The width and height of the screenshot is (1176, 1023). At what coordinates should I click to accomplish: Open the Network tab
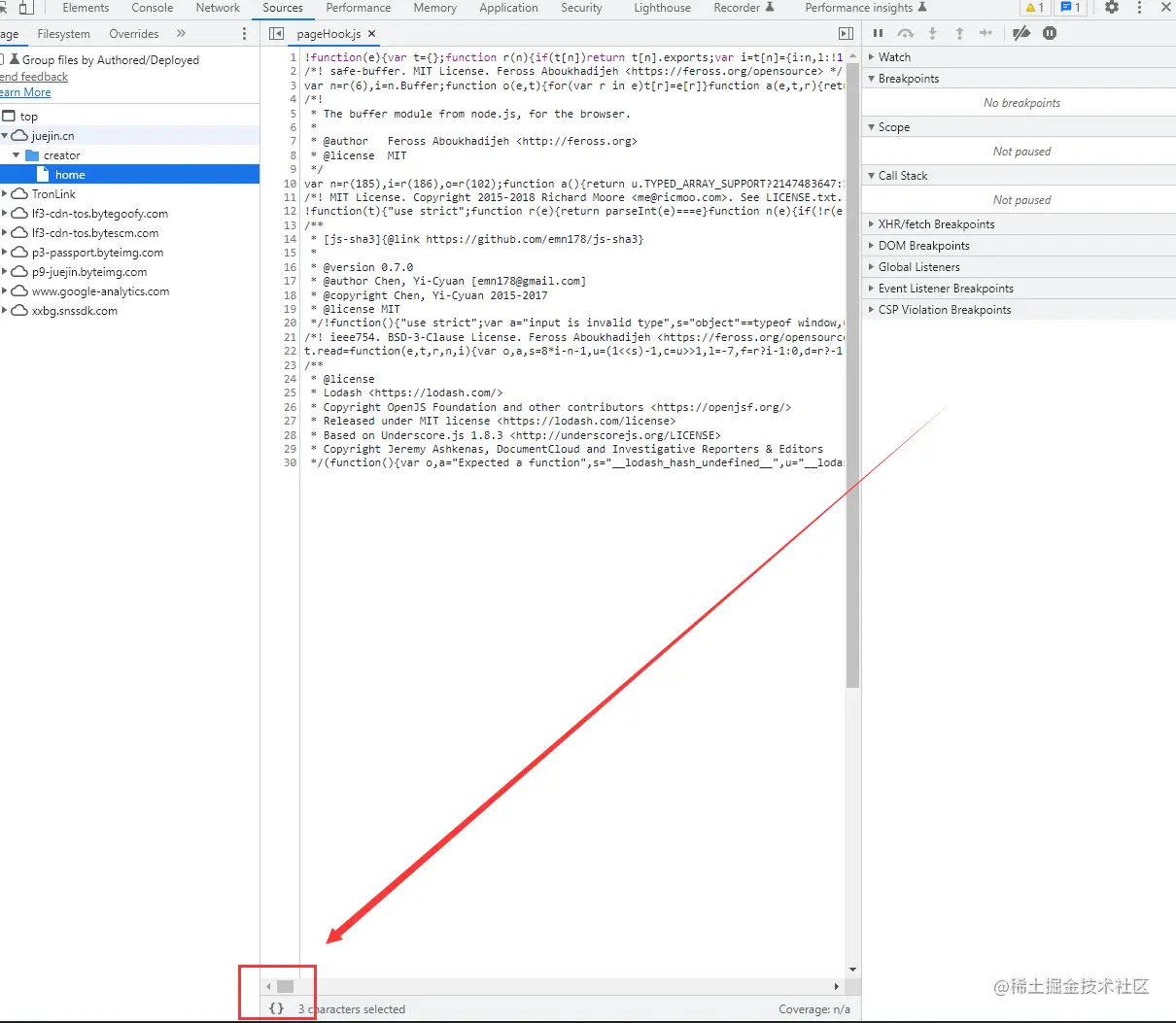218,8
